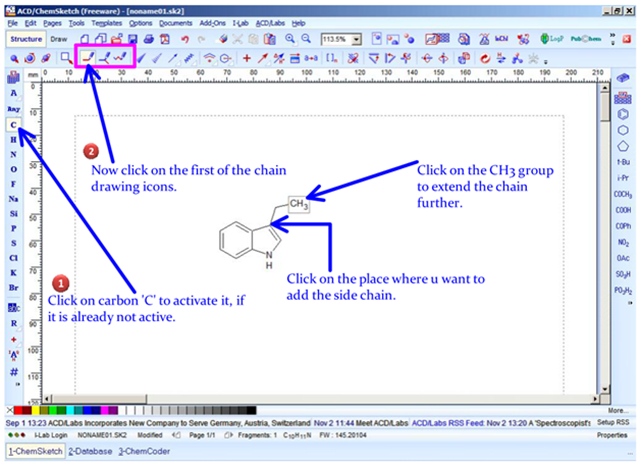640x466 pixels.
Task: Click the Save diskette icon
Action: pyautogui.click(x=133, y=39)
